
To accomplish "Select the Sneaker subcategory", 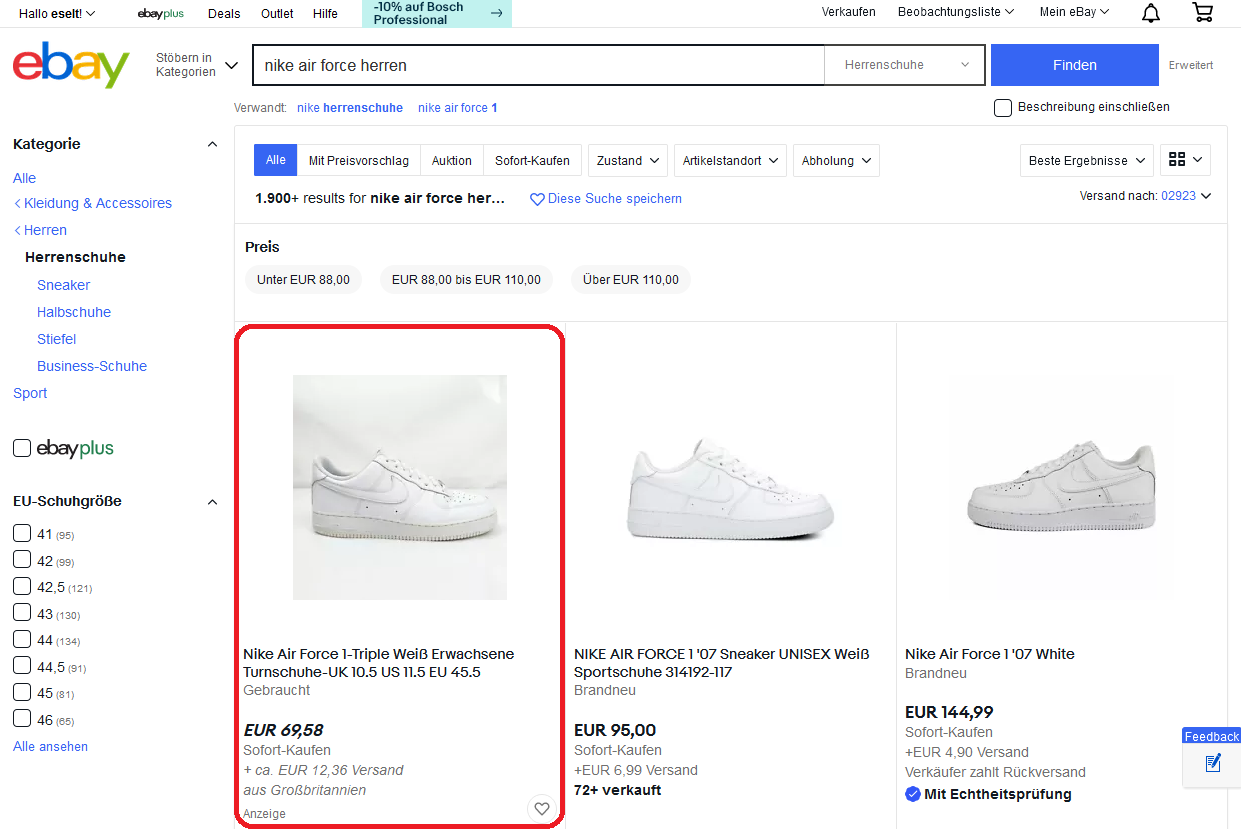I will pos(63,285).
